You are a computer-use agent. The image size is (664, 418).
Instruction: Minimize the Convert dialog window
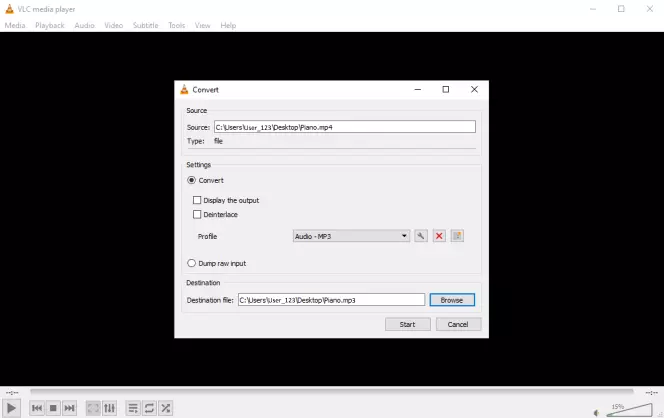pos(418,89)
